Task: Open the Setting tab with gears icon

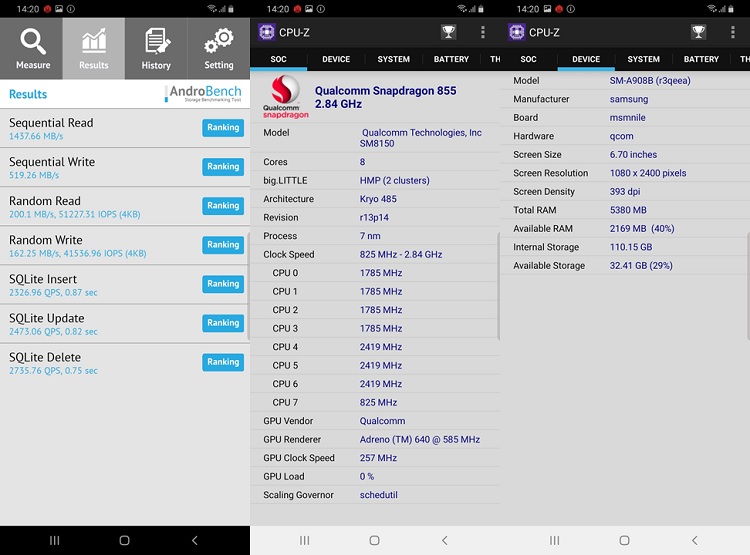Action: pos(219,49)
